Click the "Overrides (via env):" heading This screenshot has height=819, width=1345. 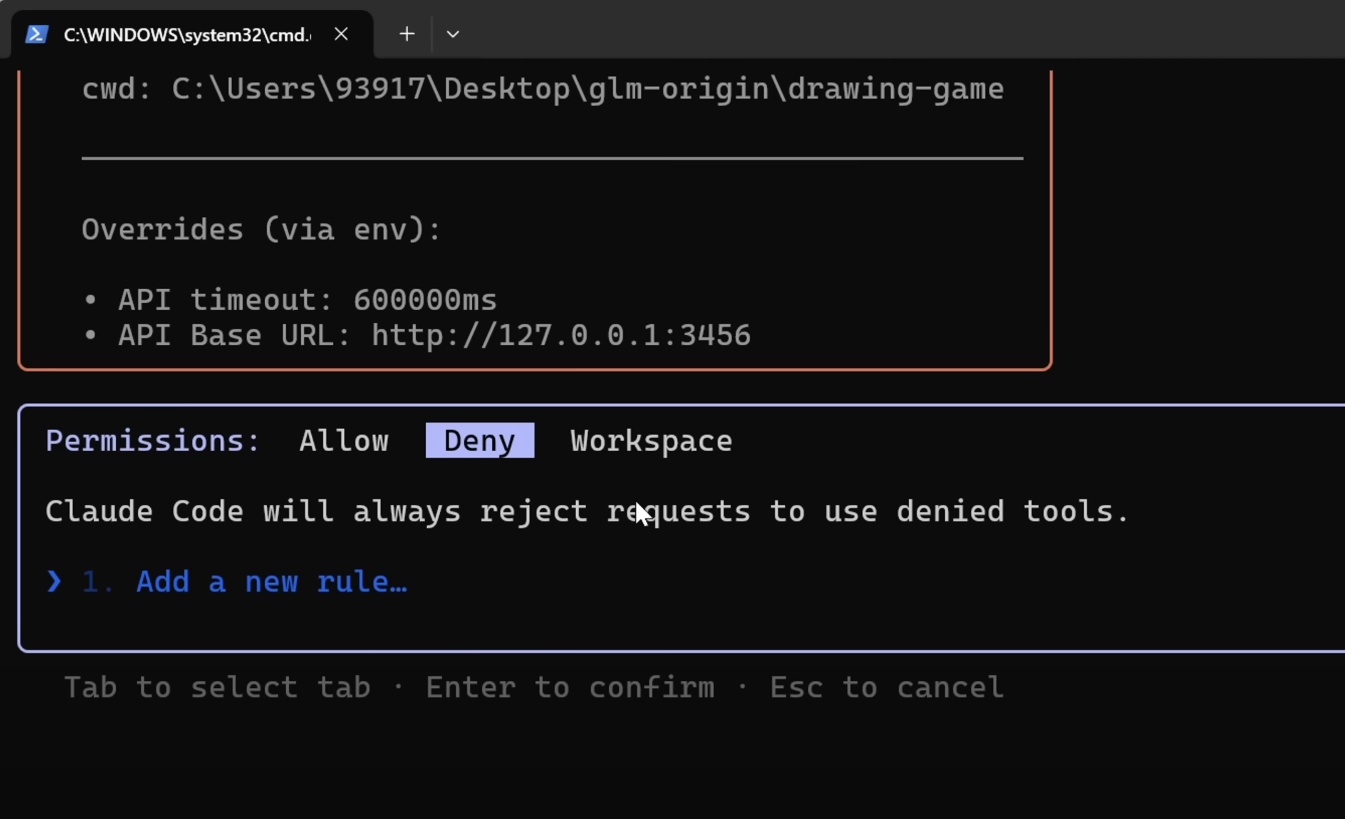point(261,230)
